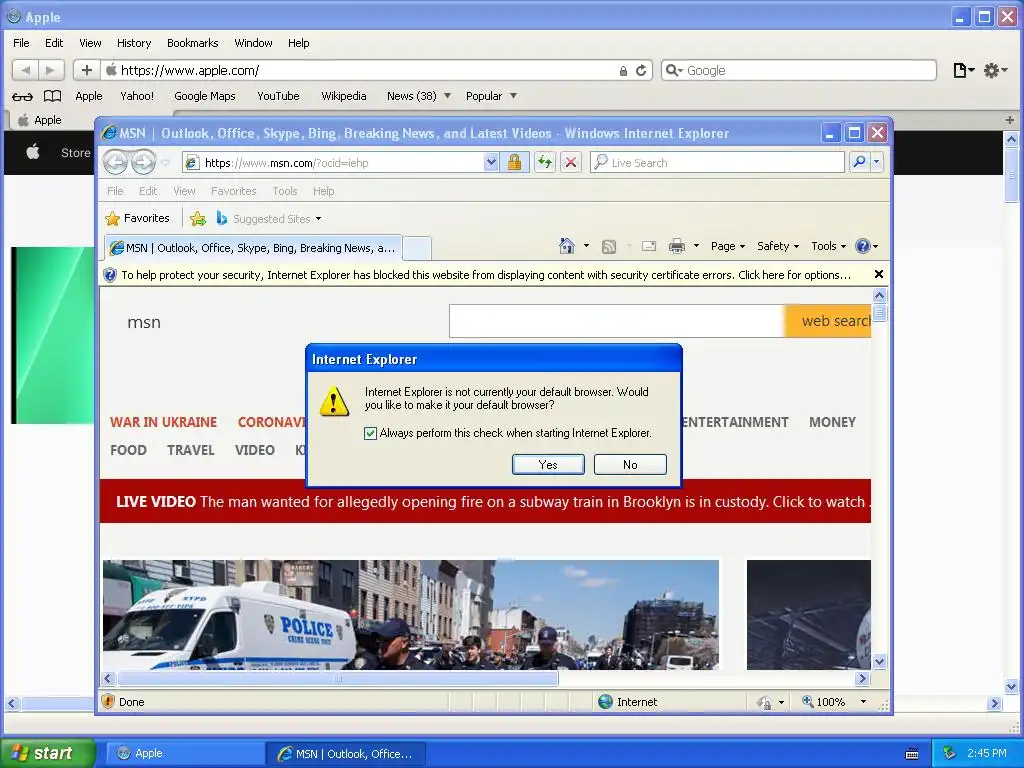Open the IE Tools toolbar dropdown
This screenshot has width=1024, height=768.
click(x=829, y=246)
